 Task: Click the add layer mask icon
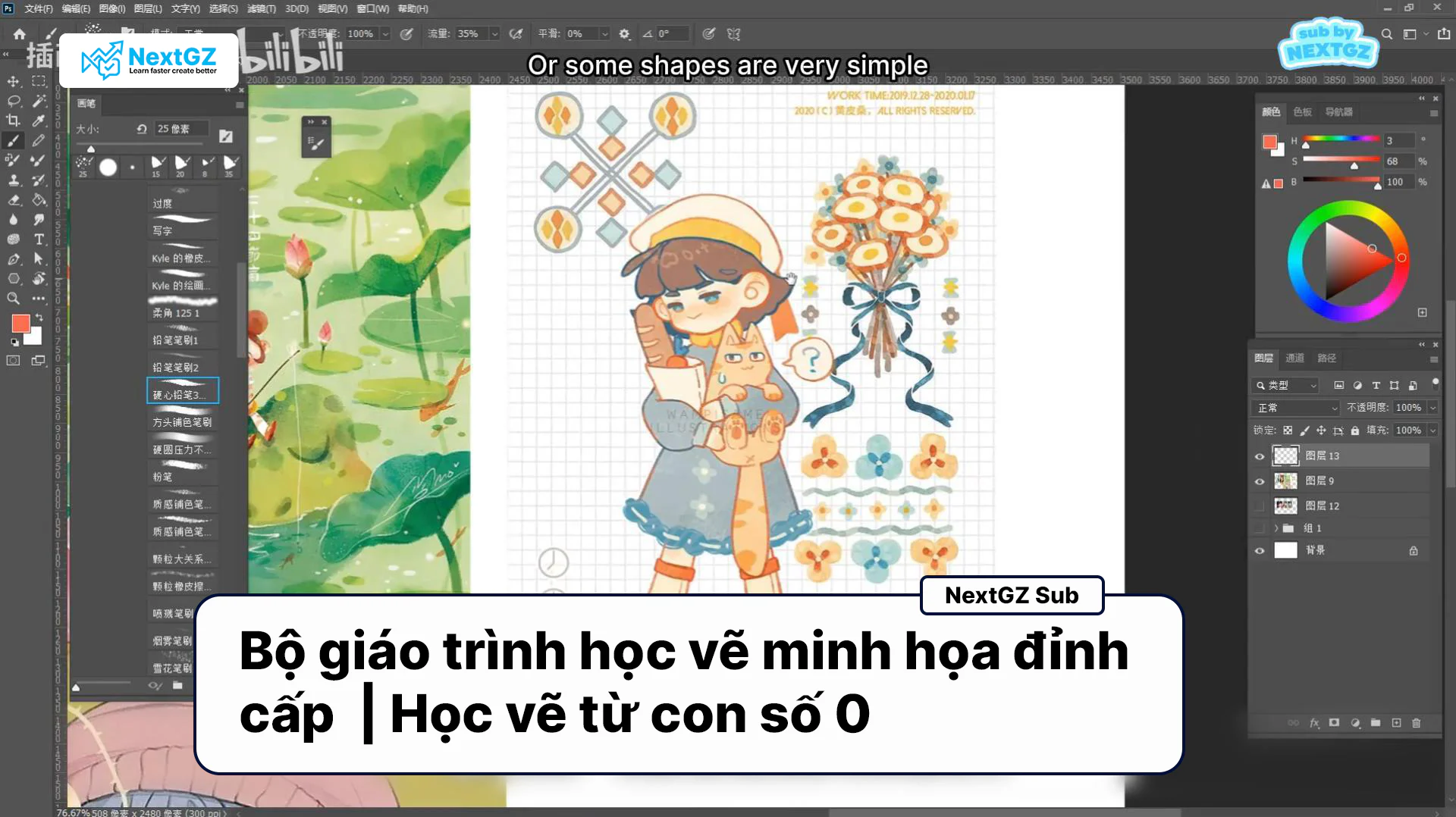(1334, 723)
